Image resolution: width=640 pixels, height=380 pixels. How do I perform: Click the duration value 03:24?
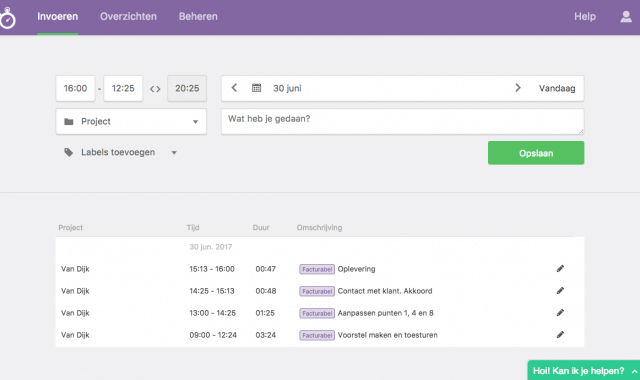pos(266,335)
